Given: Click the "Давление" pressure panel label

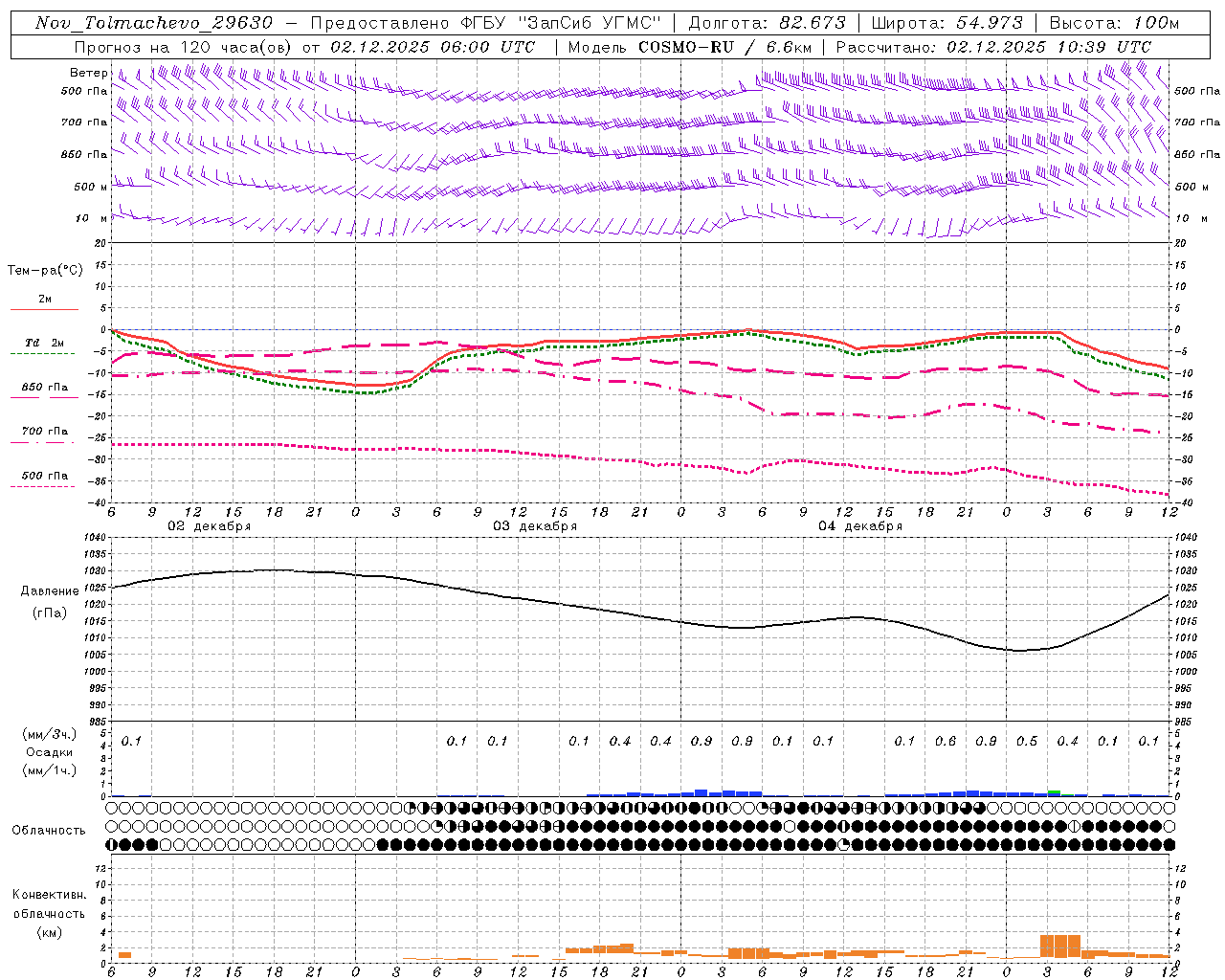Looking at the screenshot, I should point(50,591).
